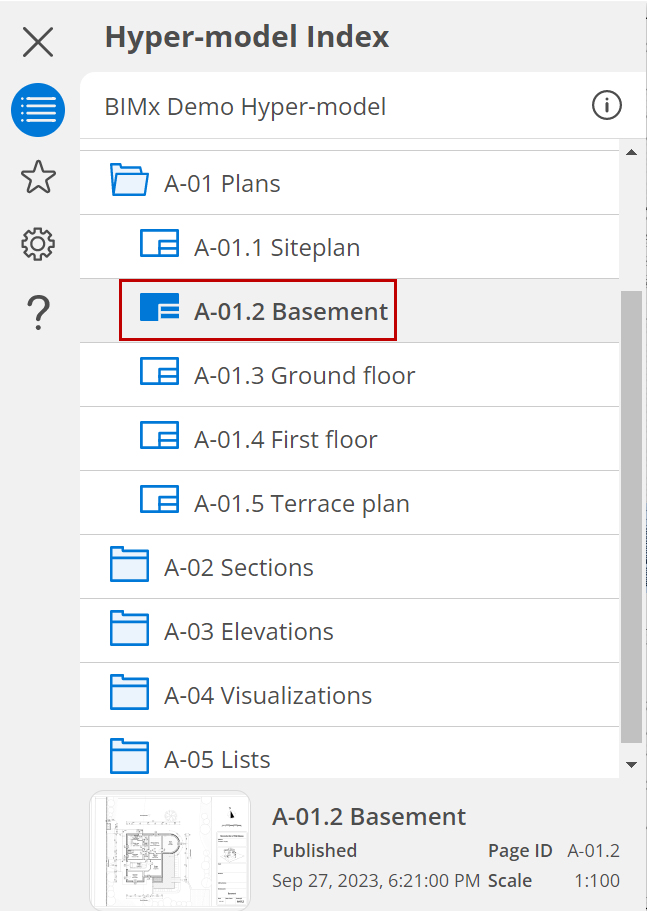Expand the A-03 Elevations folder
Screen dimensions: 647x911
coord(129,631)
